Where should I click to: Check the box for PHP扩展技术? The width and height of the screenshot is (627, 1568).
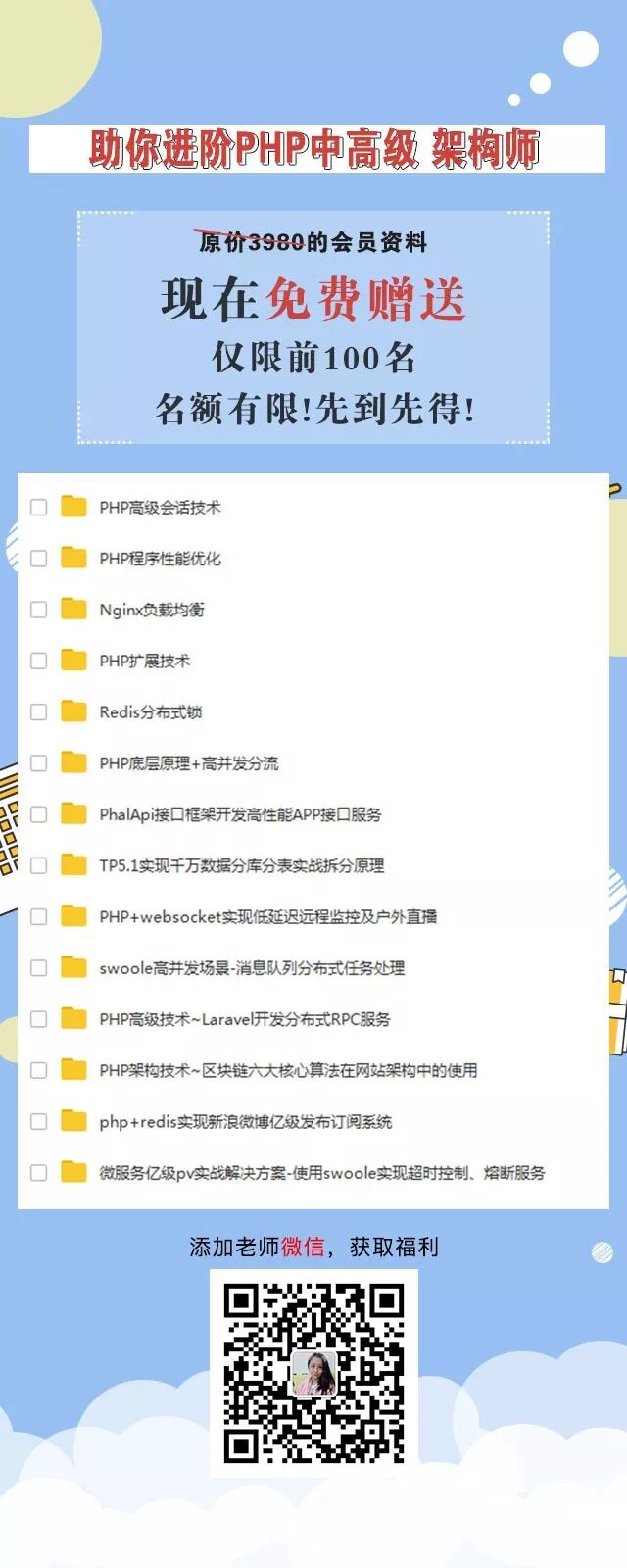[39, 661]
